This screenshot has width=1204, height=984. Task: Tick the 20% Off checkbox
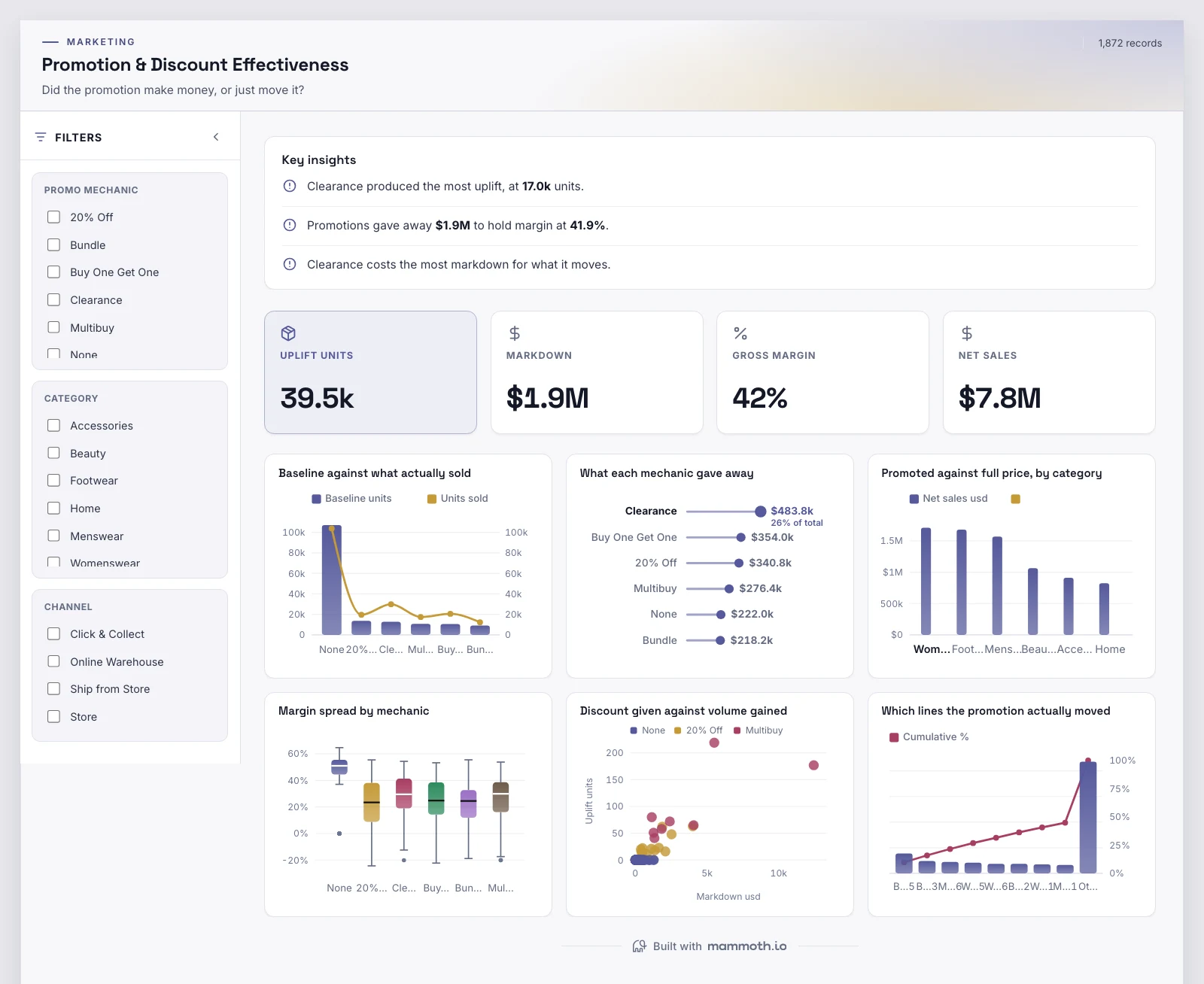54,217
